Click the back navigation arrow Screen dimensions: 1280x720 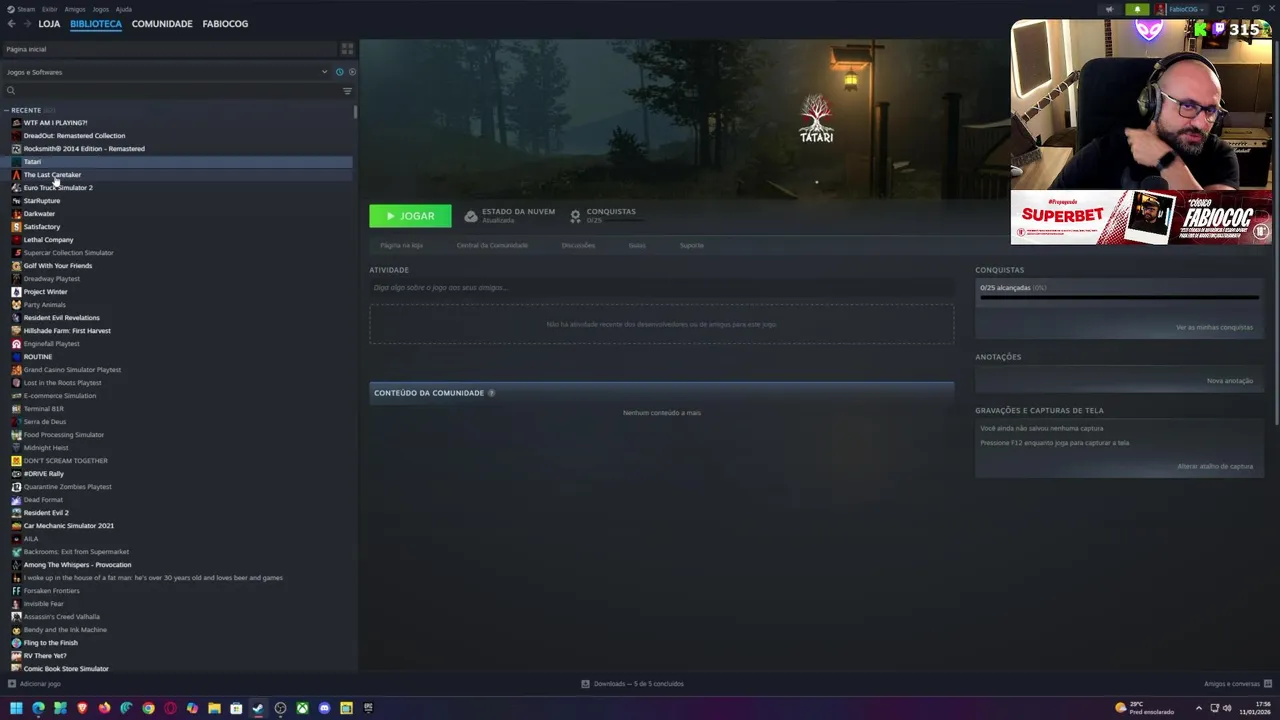click(11, 23)
